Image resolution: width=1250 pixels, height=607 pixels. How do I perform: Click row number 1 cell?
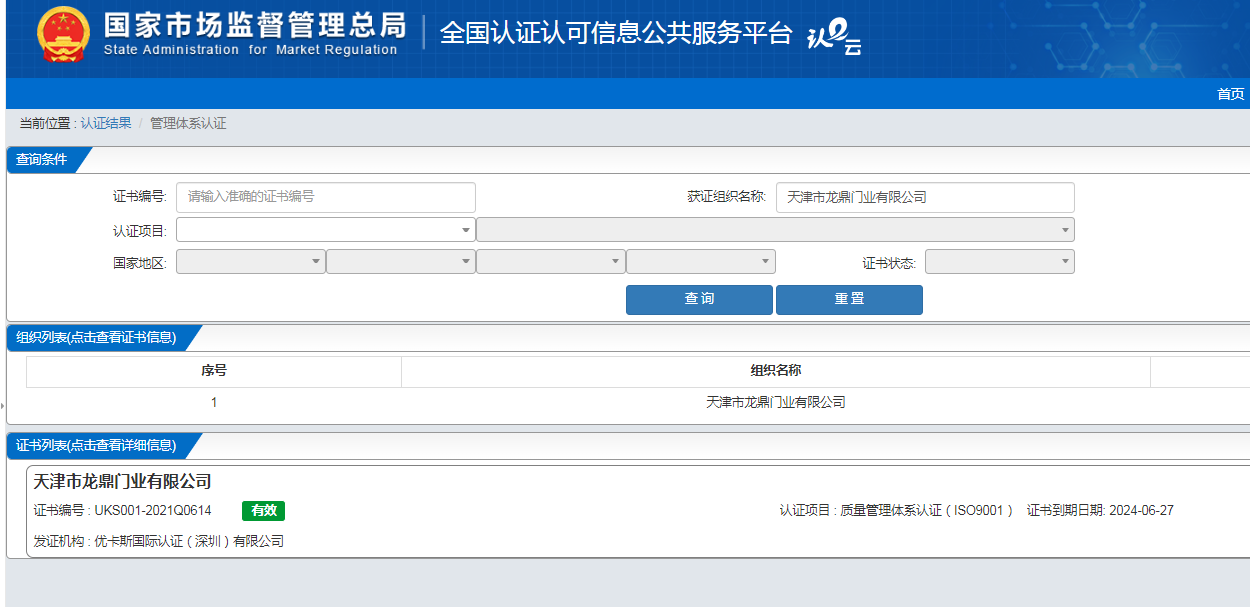click(x=214, y=403)
